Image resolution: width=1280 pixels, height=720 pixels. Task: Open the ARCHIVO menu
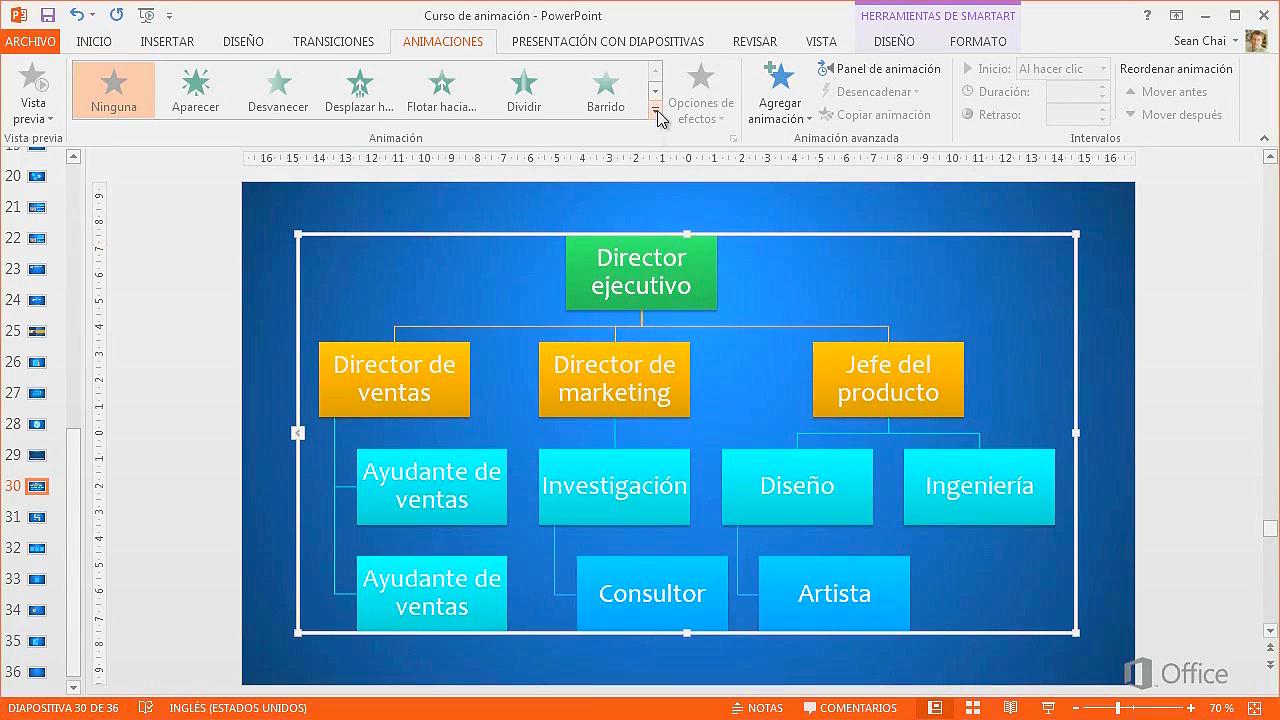coord(30,41)
